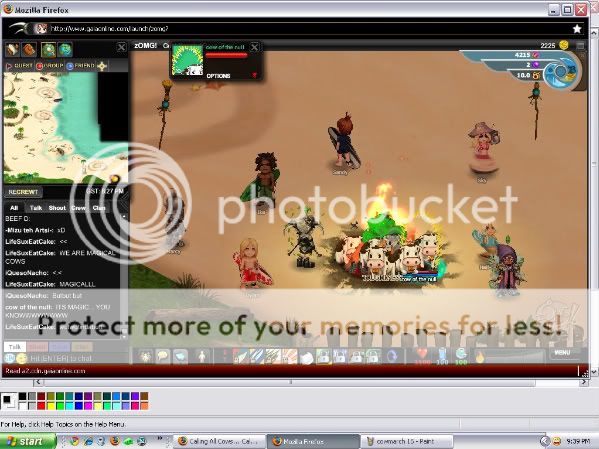
Task: Launch Internet Explorer from quick launch
Action: (88, 441)
